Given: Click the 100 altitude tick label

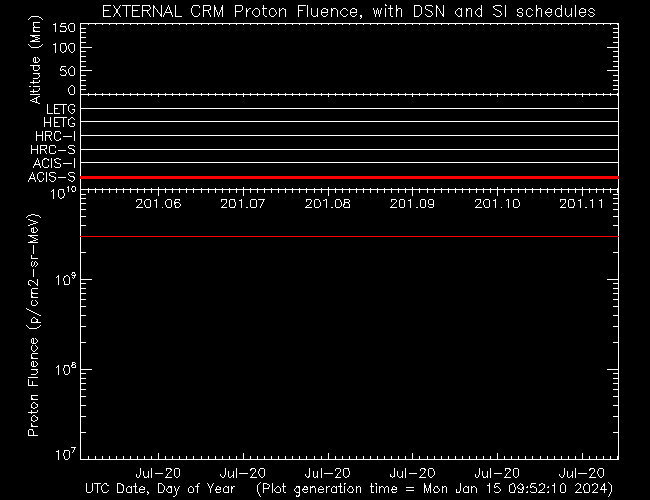Looking at the screenshot, I should (63, 48).
